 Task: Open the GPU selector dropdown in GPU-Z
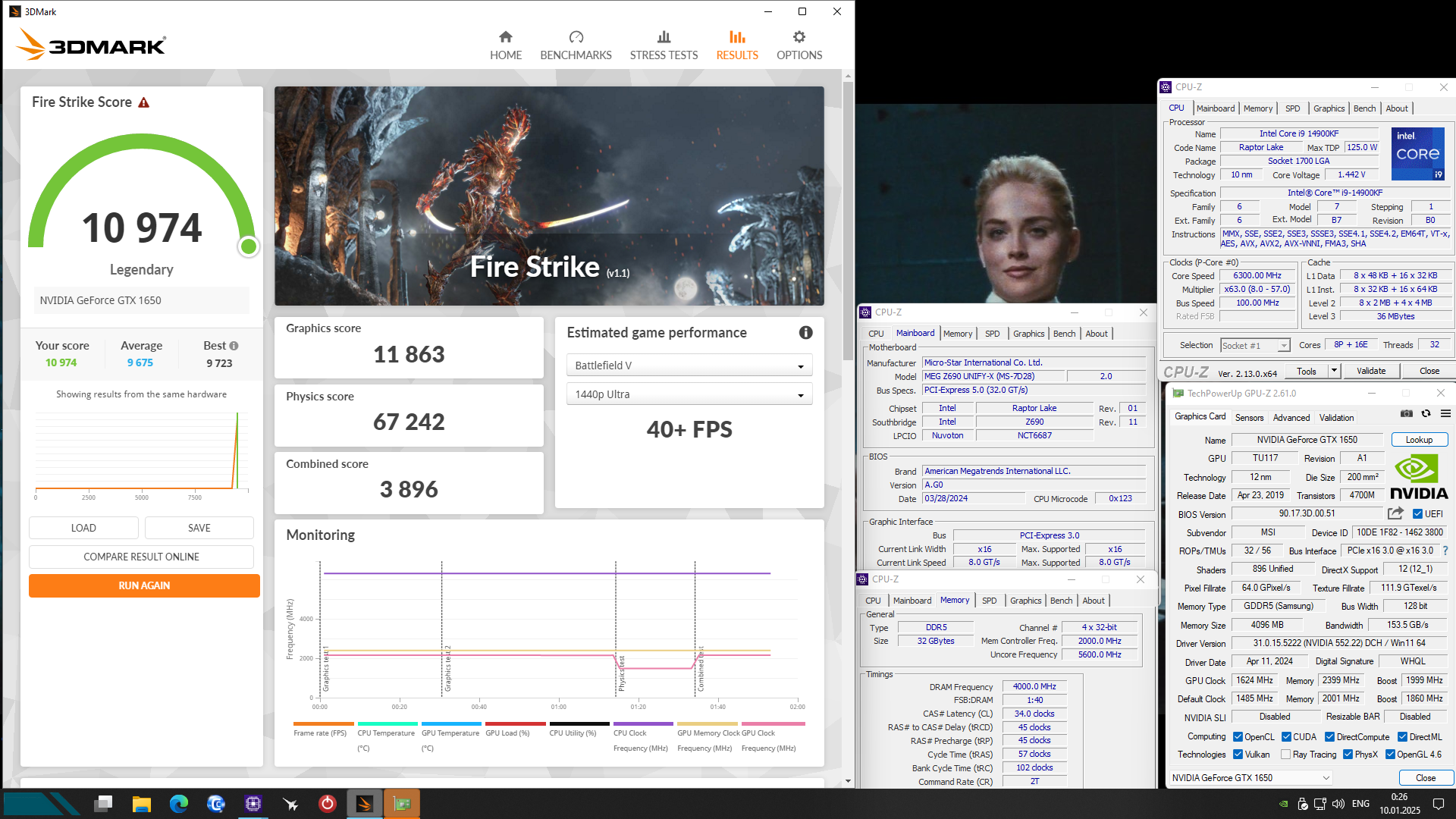click(1250, 778)
